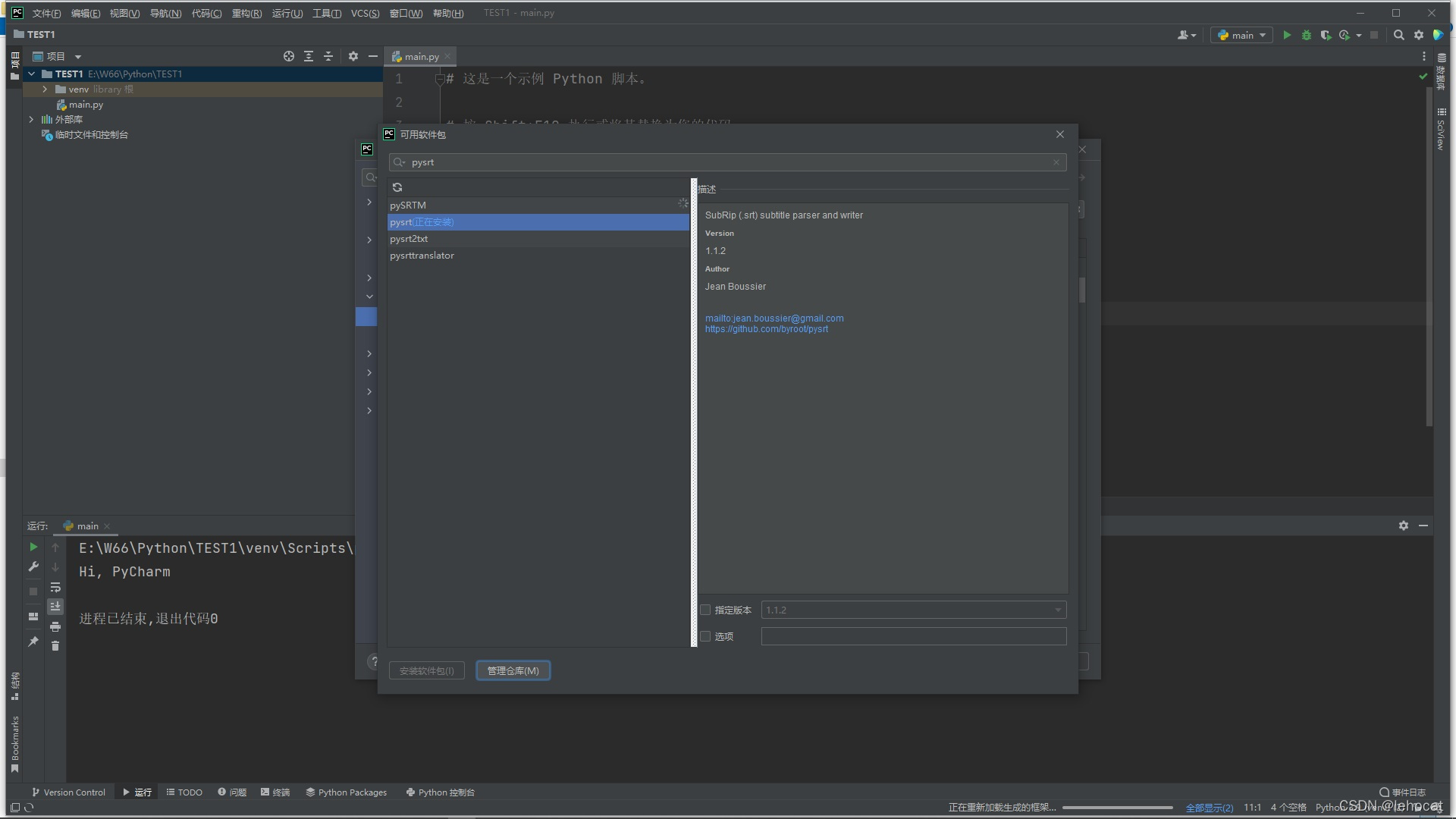Click the 选项 options text field

[x=913, y=636]
